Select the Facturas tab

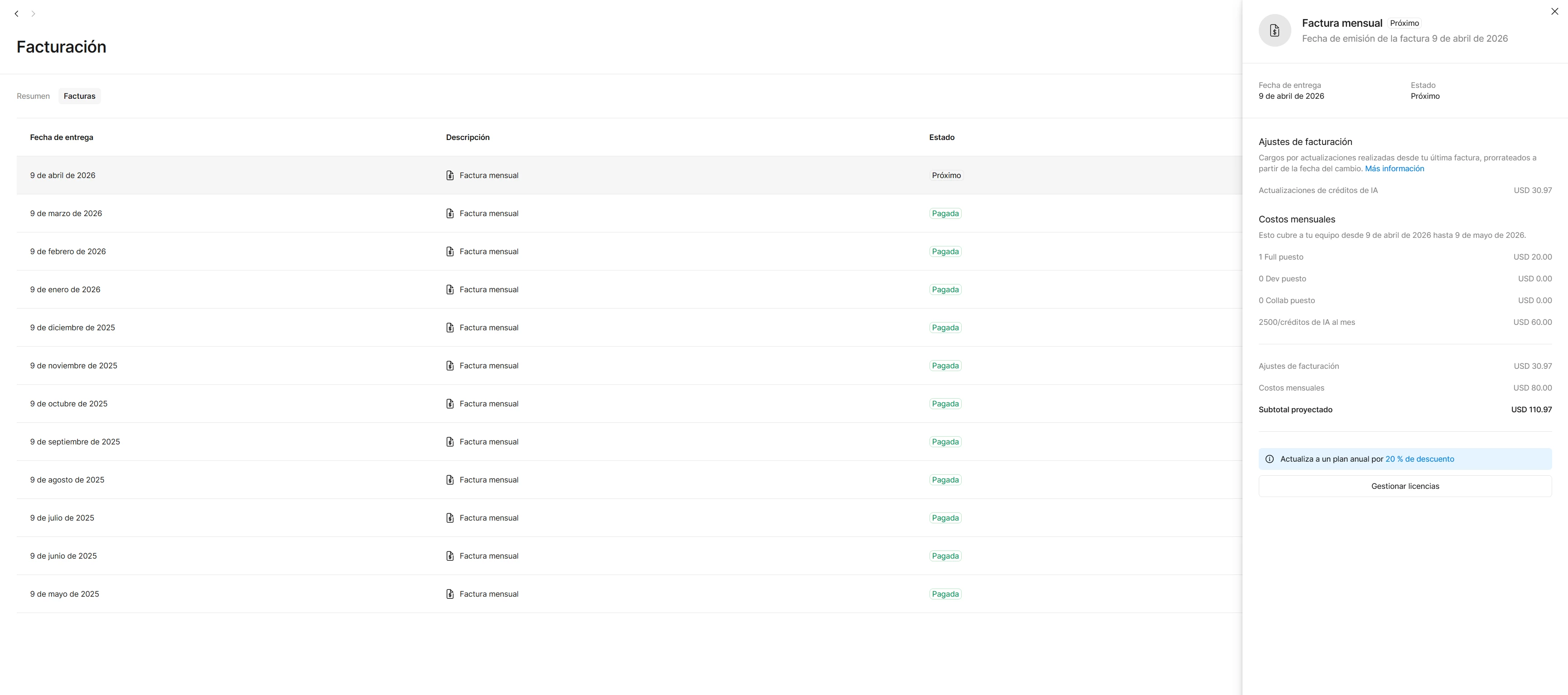point(79,96)
